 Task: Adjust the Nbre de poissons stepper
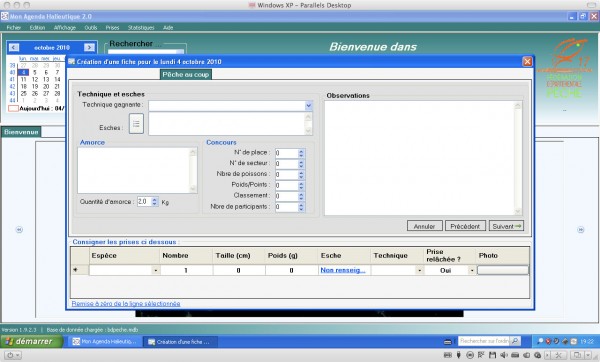pos(301,174)
